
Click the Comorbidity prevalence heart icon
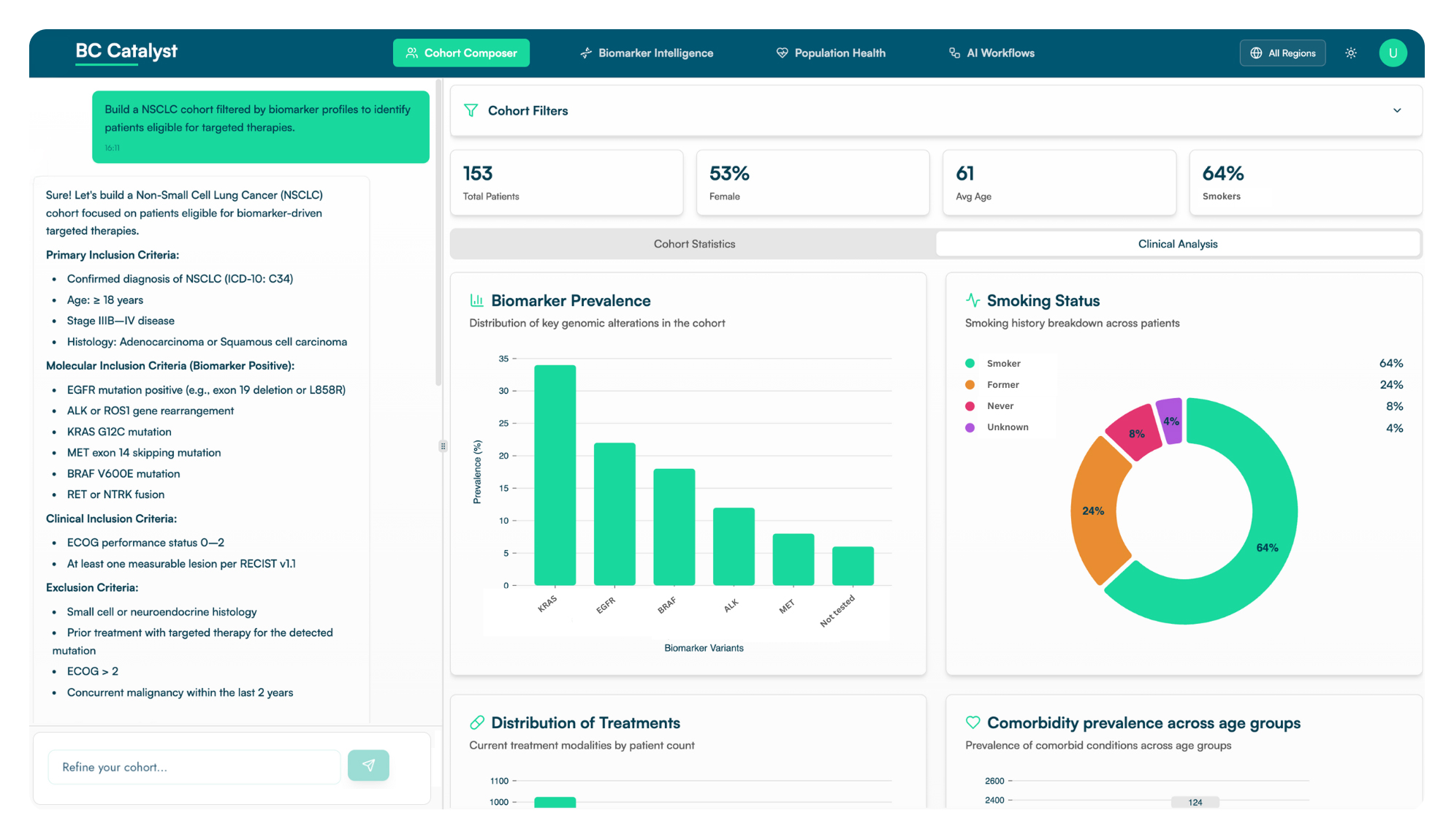[972, 722]
